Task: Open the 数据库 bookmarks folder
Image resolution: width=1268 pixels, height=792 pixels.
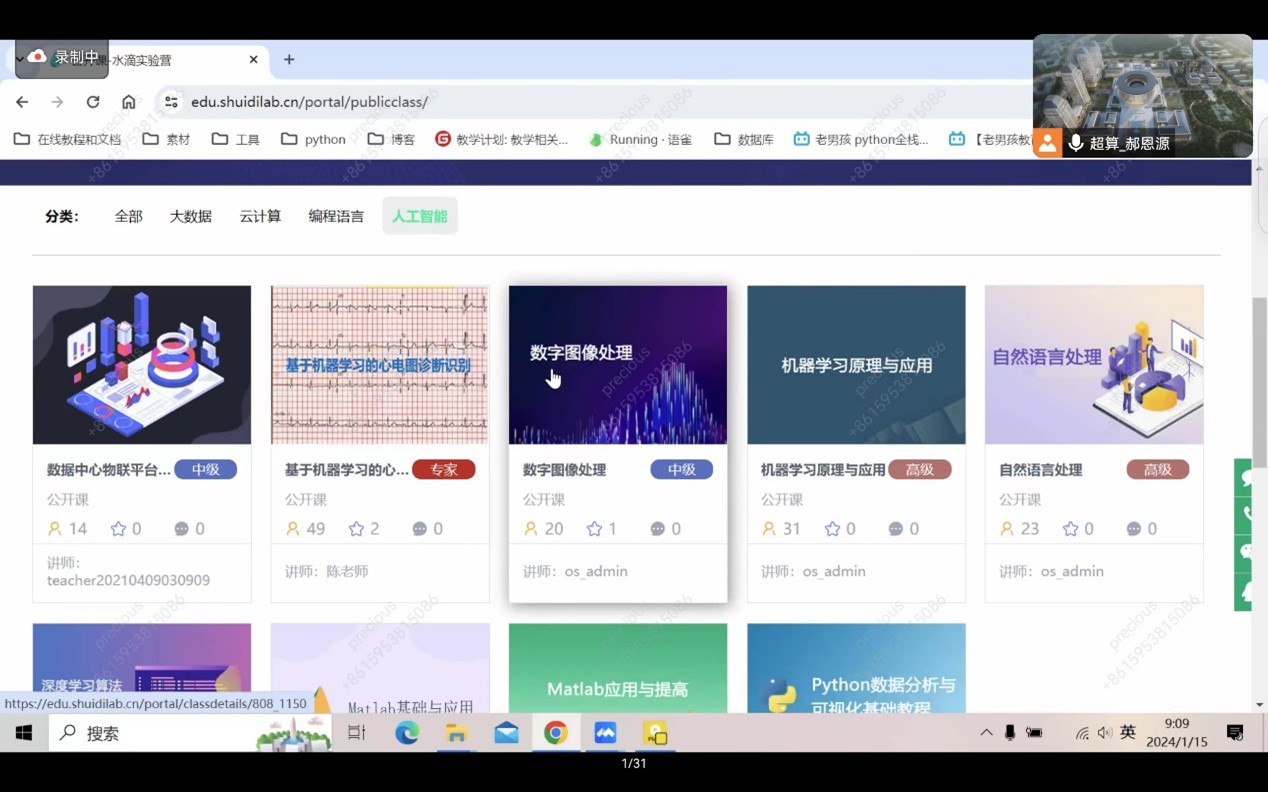Action: click(744, 140)
